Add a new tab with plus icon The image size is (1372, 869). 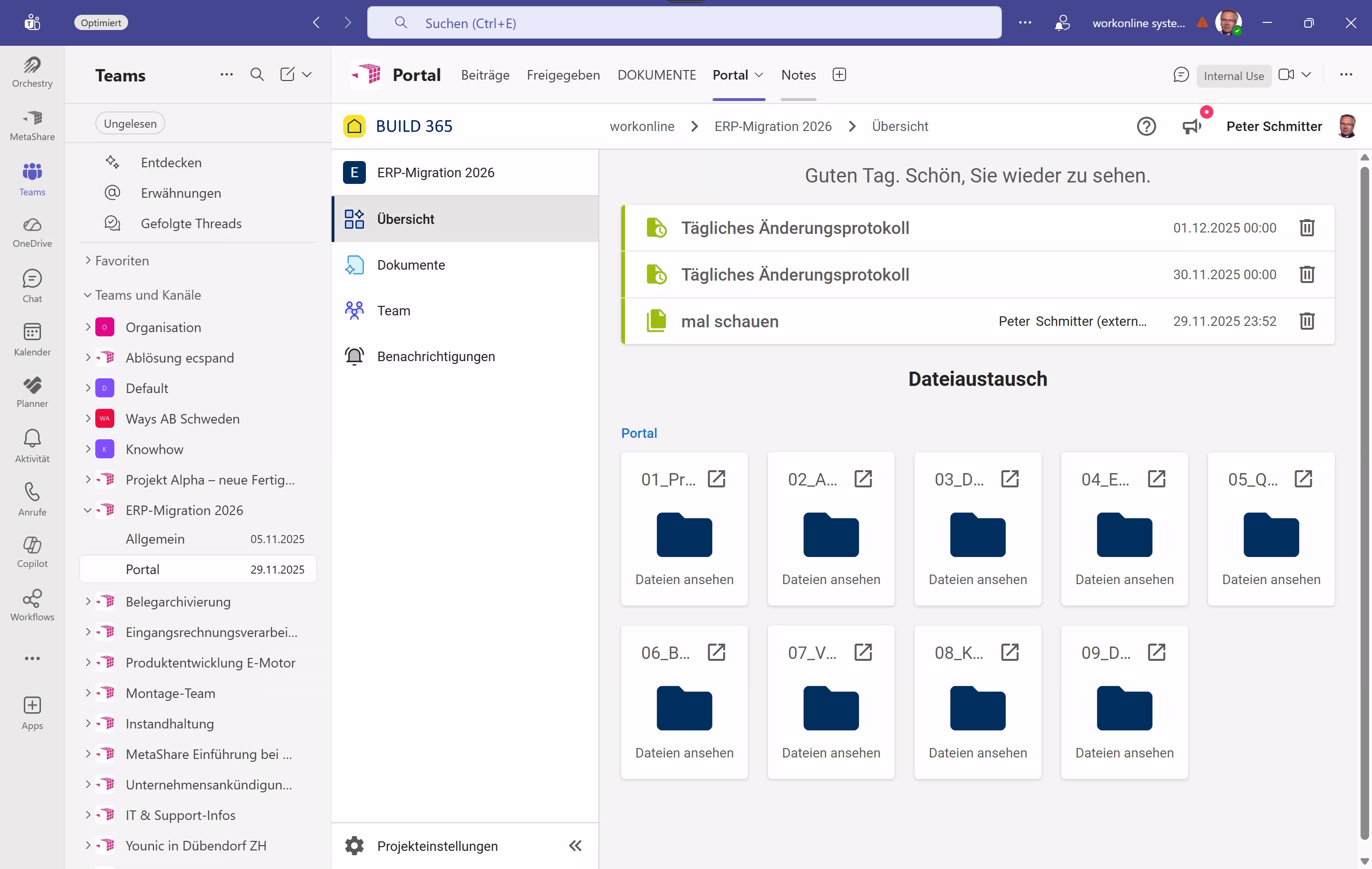839,75
